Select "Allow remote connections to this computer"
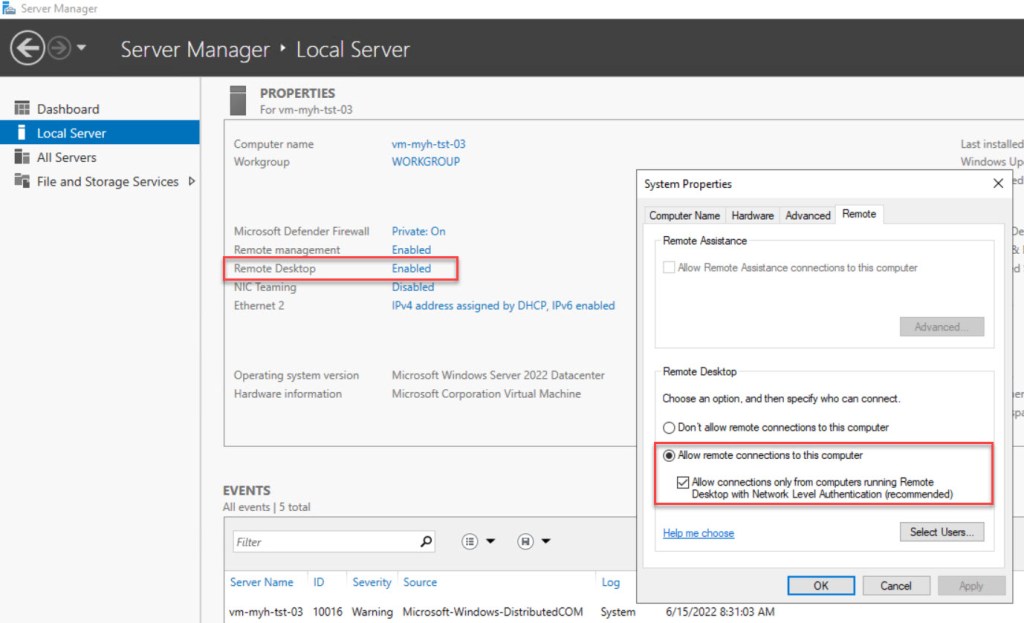This screenshot has width=1024, height=623. tap(669, 455)
